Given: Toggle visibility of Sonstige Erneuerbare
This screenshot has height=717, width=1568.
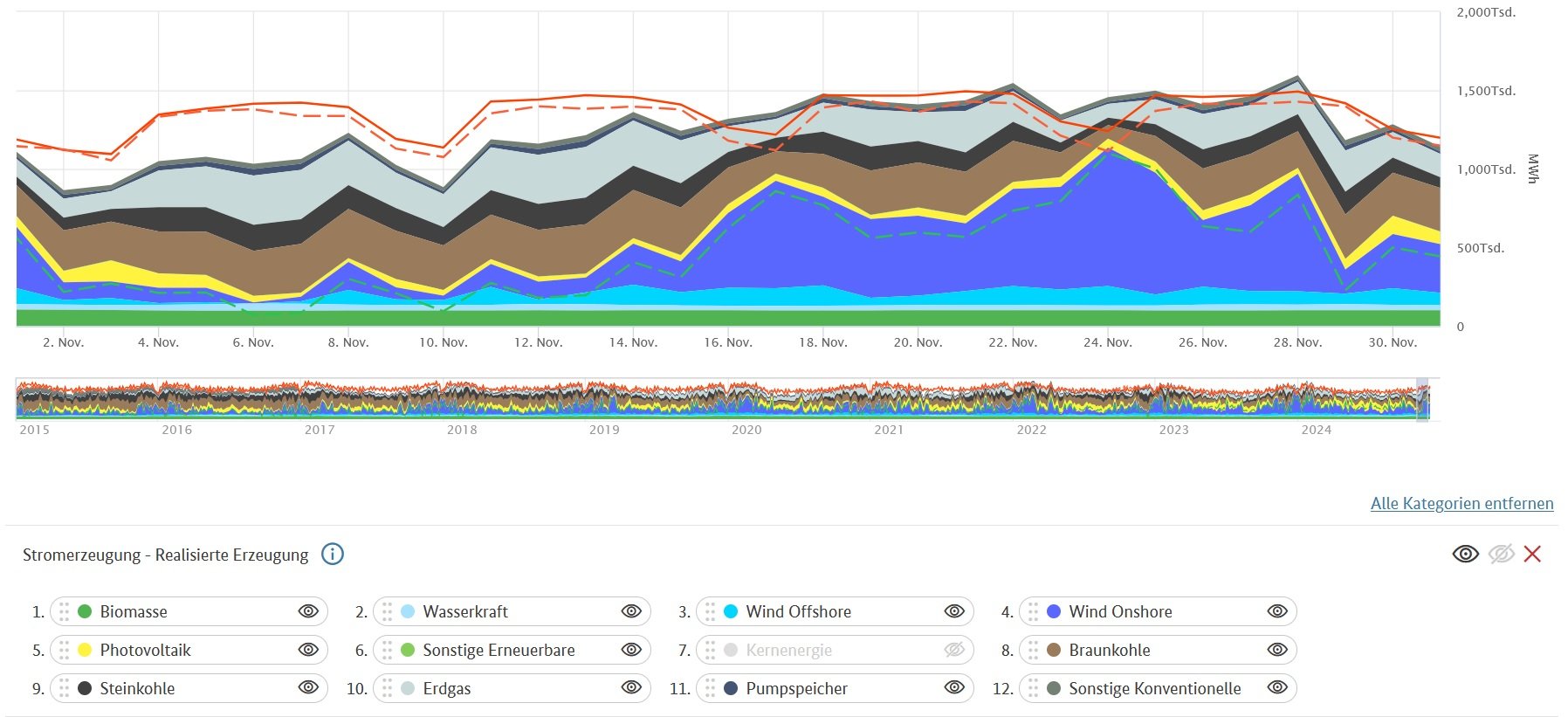Looking at the screenshot, I should (631, 650).
